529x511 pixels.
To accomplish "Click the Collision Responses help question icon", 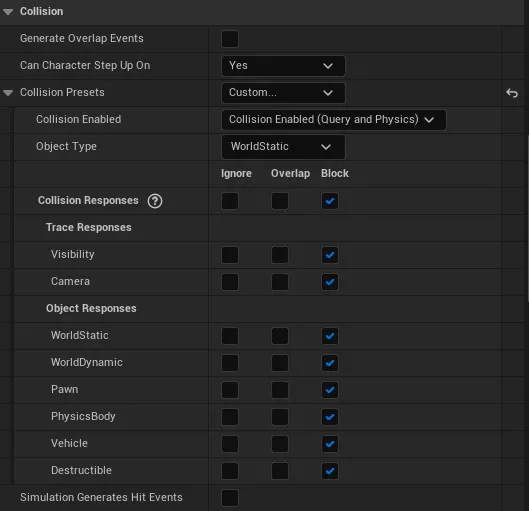I will [155, 201].
